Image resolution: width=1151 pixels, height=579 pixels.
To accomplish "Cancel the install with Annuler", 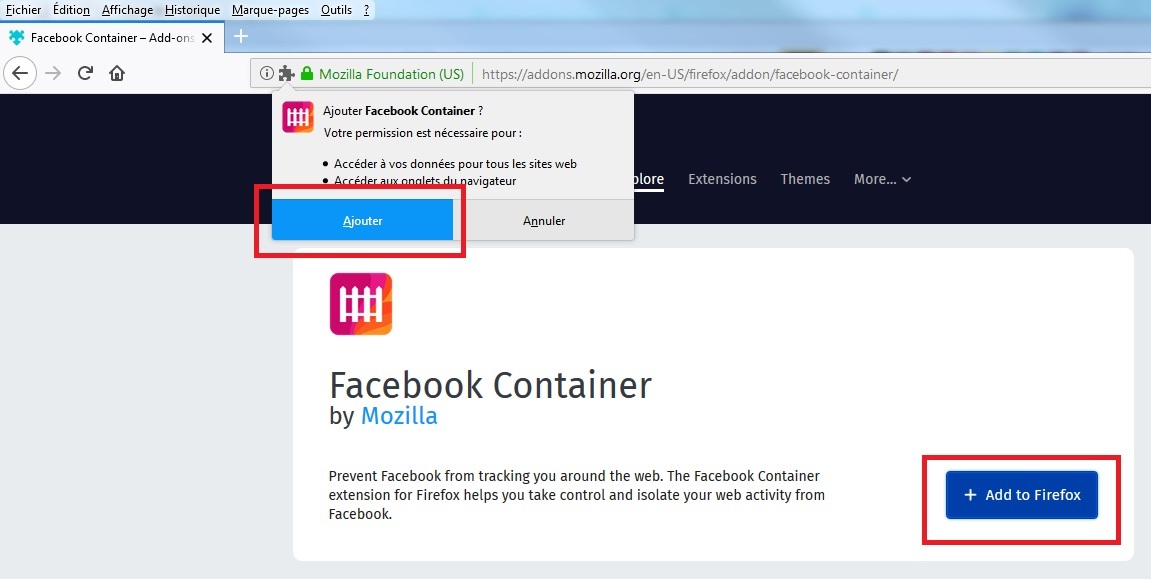I will click(x=544, y=220).
